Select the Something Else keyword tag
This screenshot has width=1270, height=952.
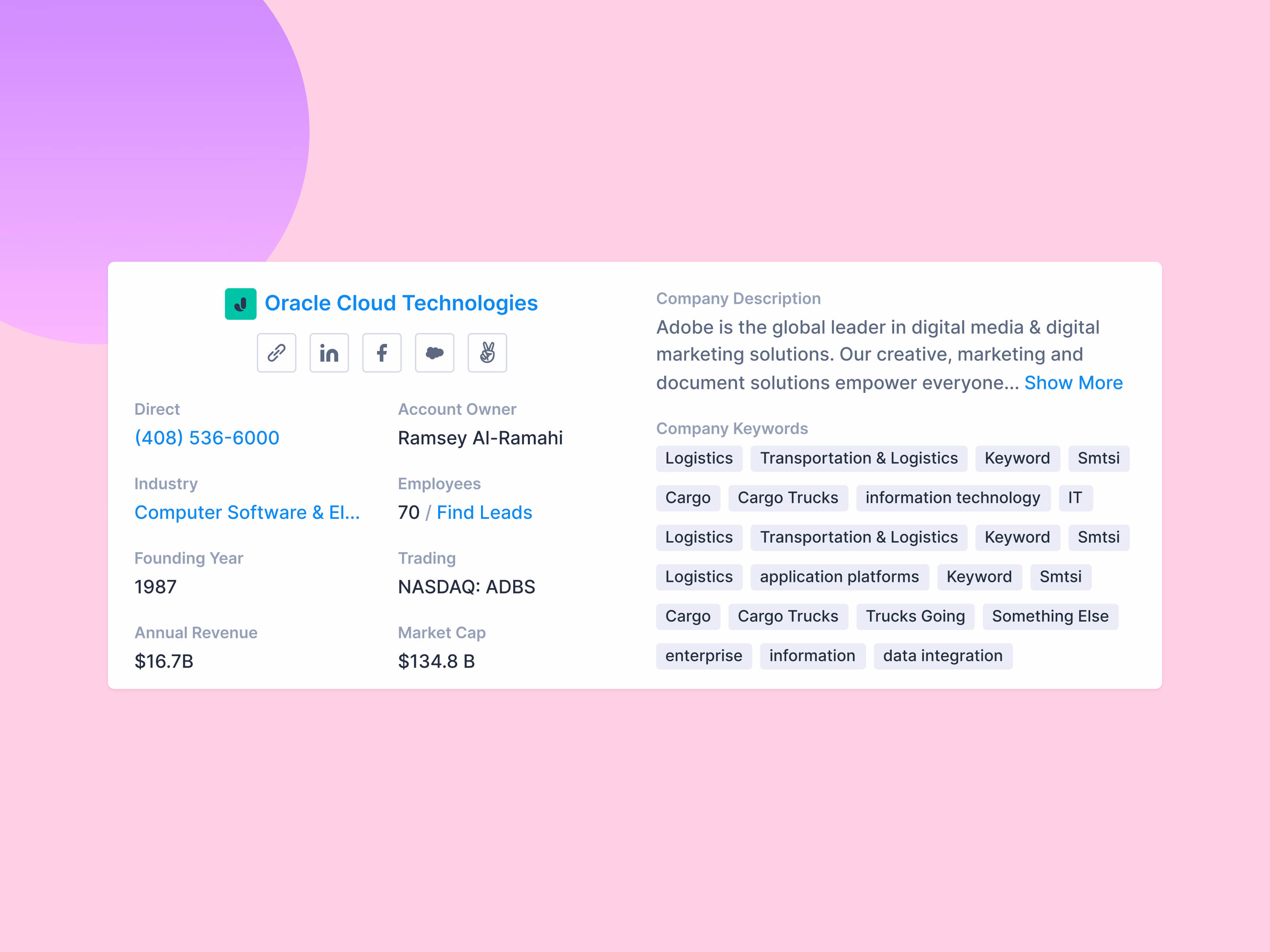(1050, 616)
